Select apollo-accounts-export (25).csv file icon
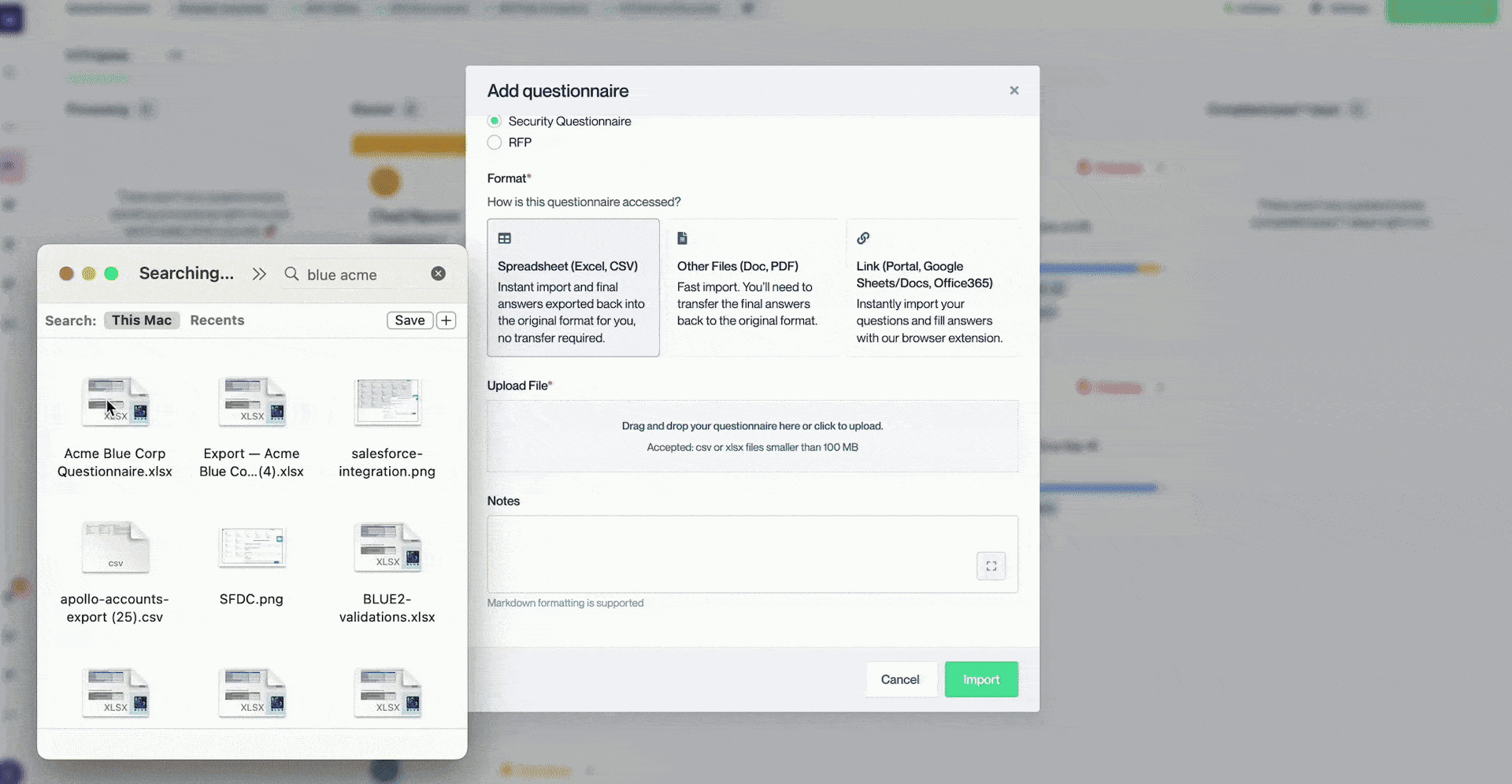The height and width of the screenshot is (784, 1512). [115, 547]
